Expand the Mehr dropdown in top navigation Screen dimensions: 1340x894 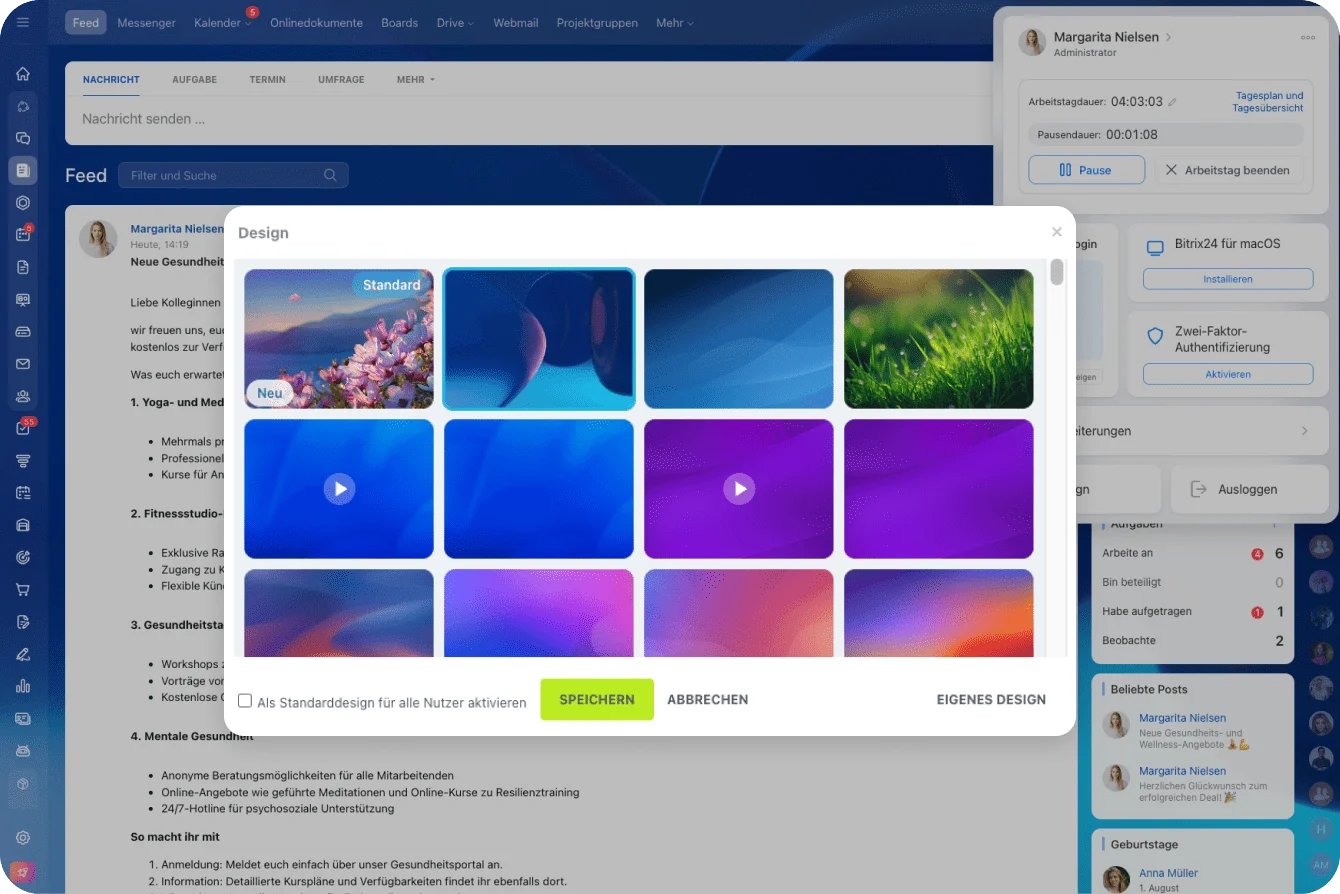click(x=674, y=23)
